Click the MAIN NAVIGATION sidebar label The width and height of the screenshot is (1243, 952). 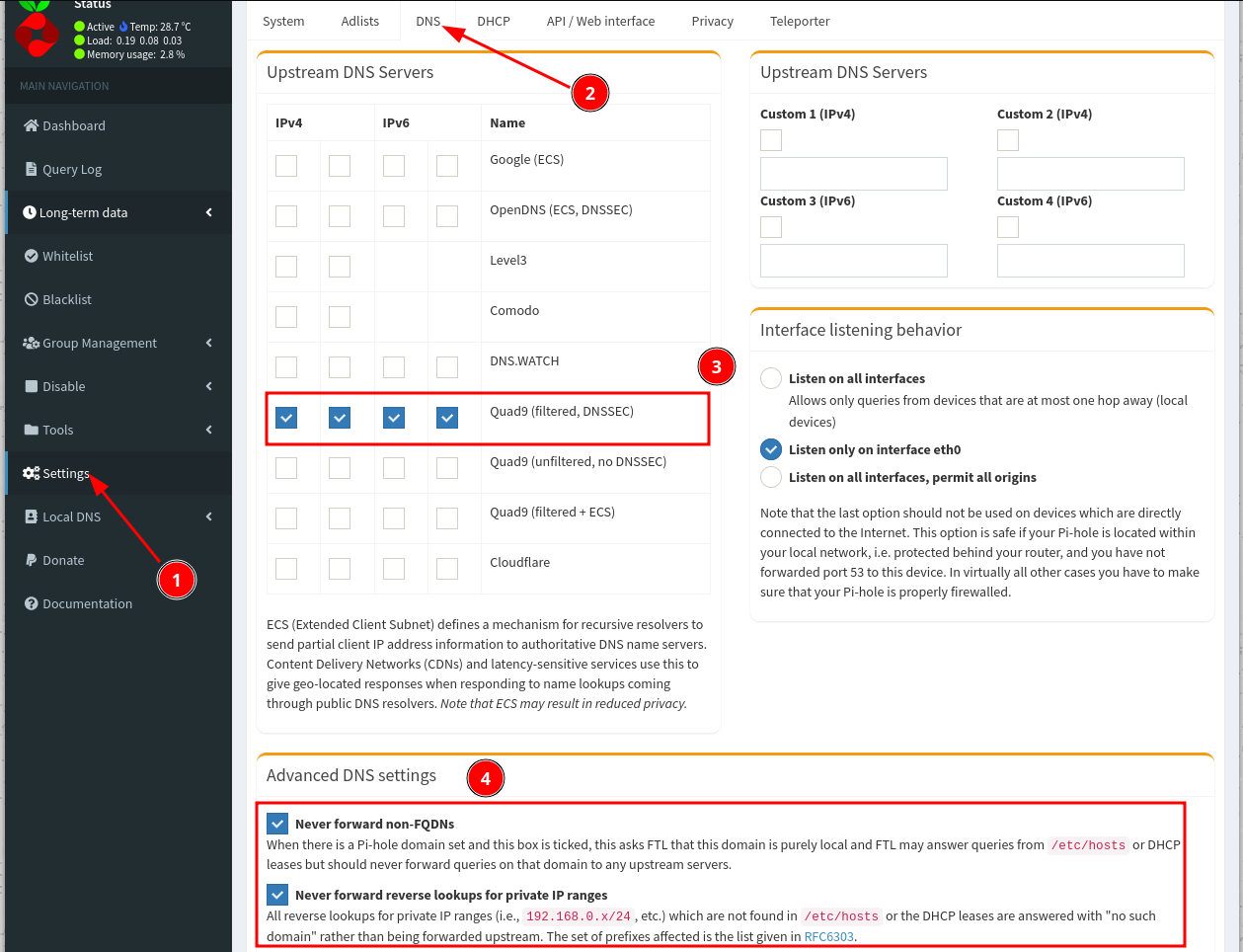(64, 86)
